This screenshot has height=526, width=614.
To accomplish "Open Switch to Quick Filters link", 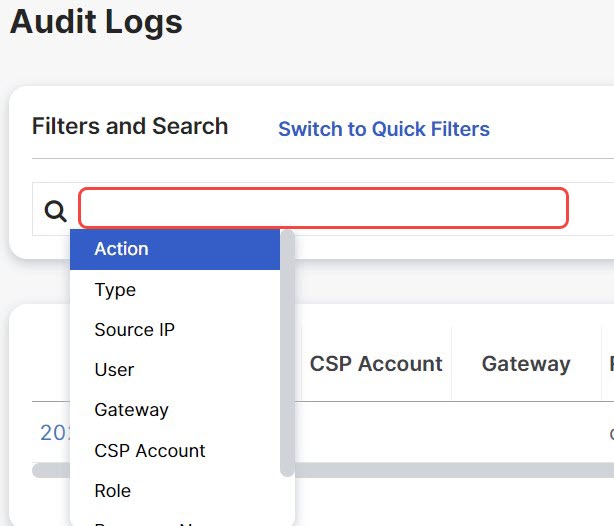I will [384, 129].
